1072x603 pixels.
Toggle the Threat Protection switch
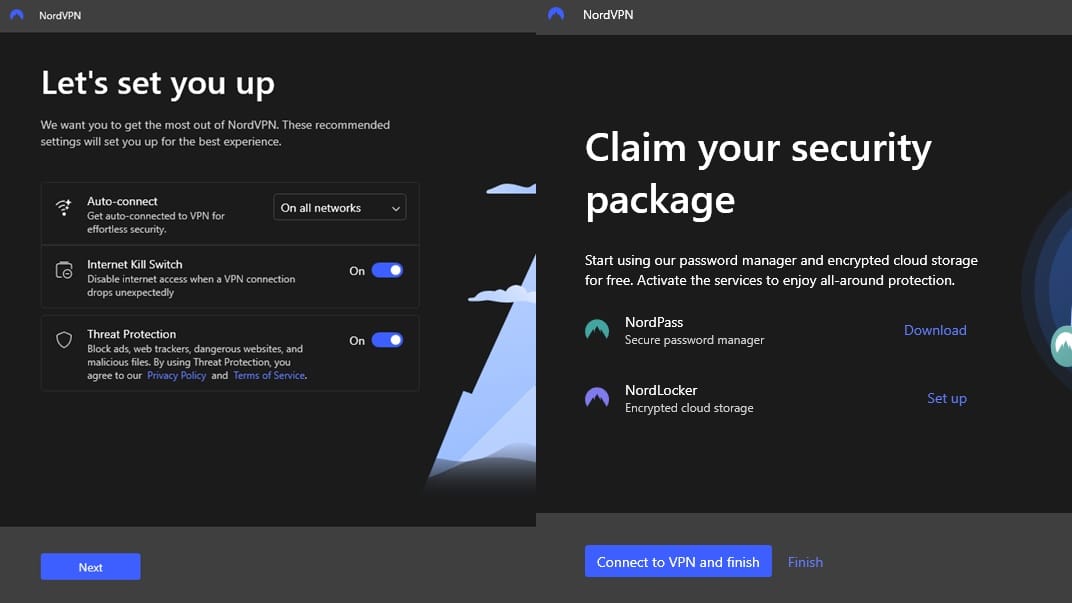pyautogui.click(x=387, y=340)
